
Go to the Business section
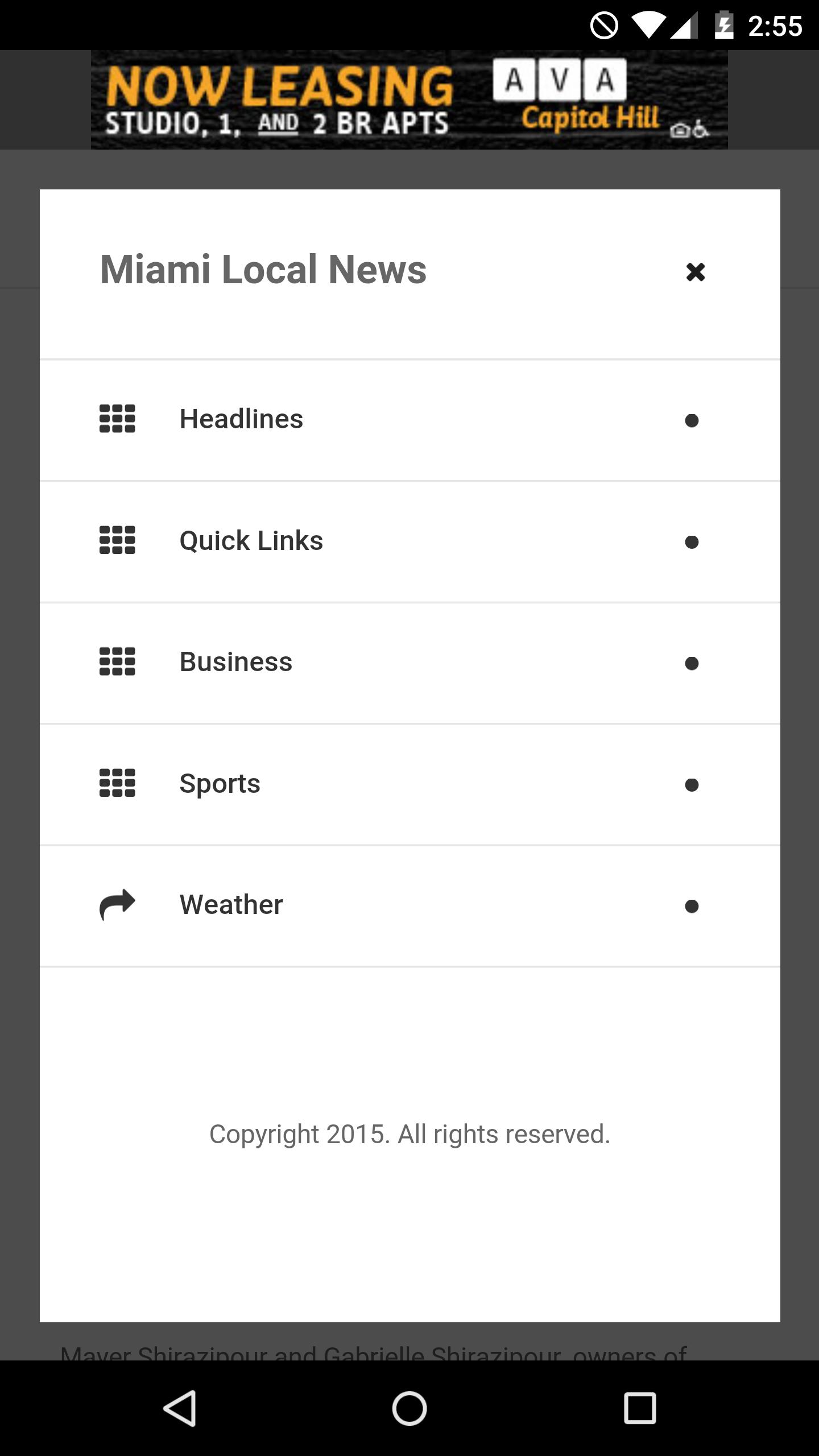[x=235, y=662]
